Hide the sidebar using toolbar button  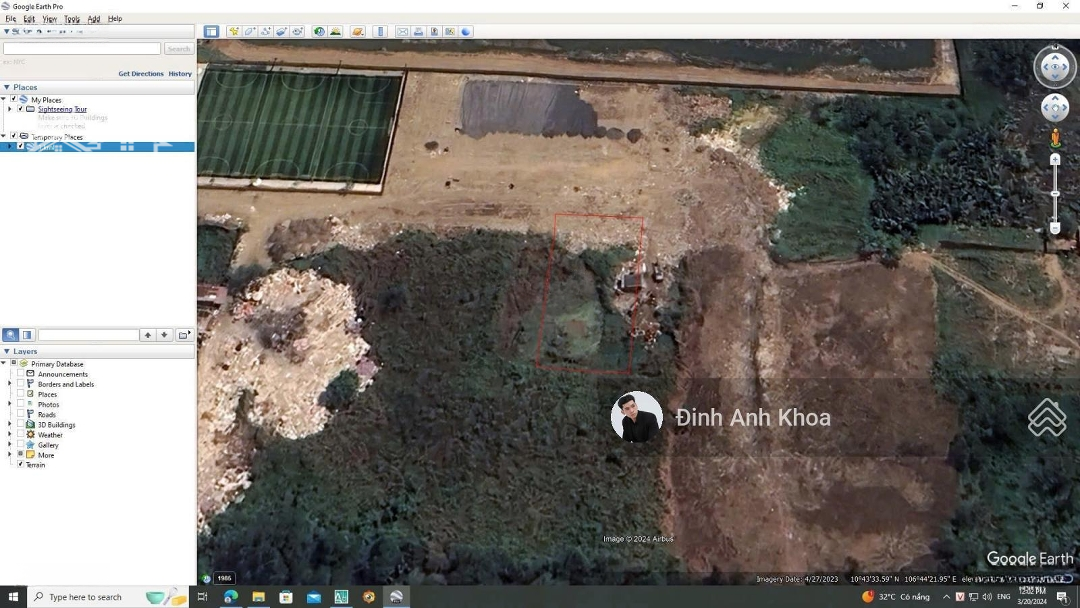pos(211,32)
